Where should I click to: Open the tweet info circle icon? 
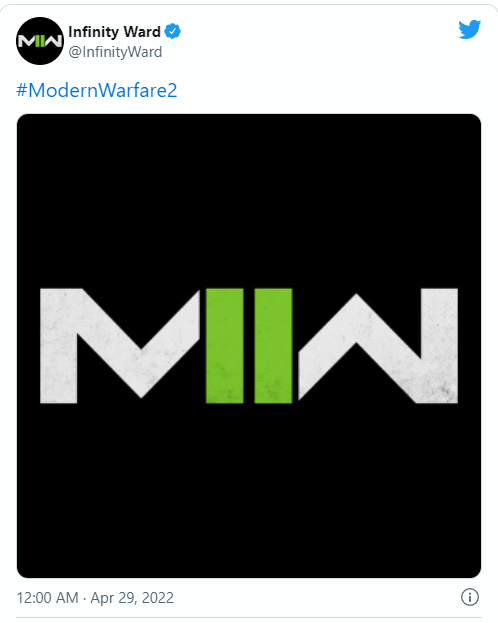tap(470, 597)
